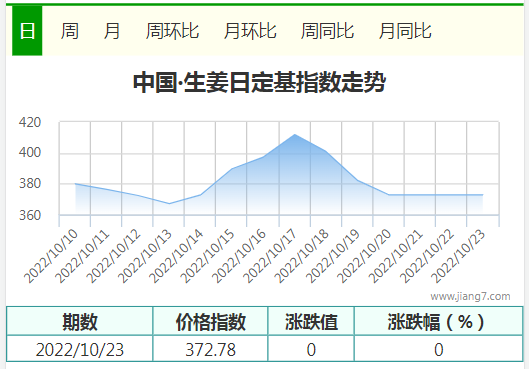Open the 月环比 tab
Viewport: 529px width, 369px height.
click(250, 31)
